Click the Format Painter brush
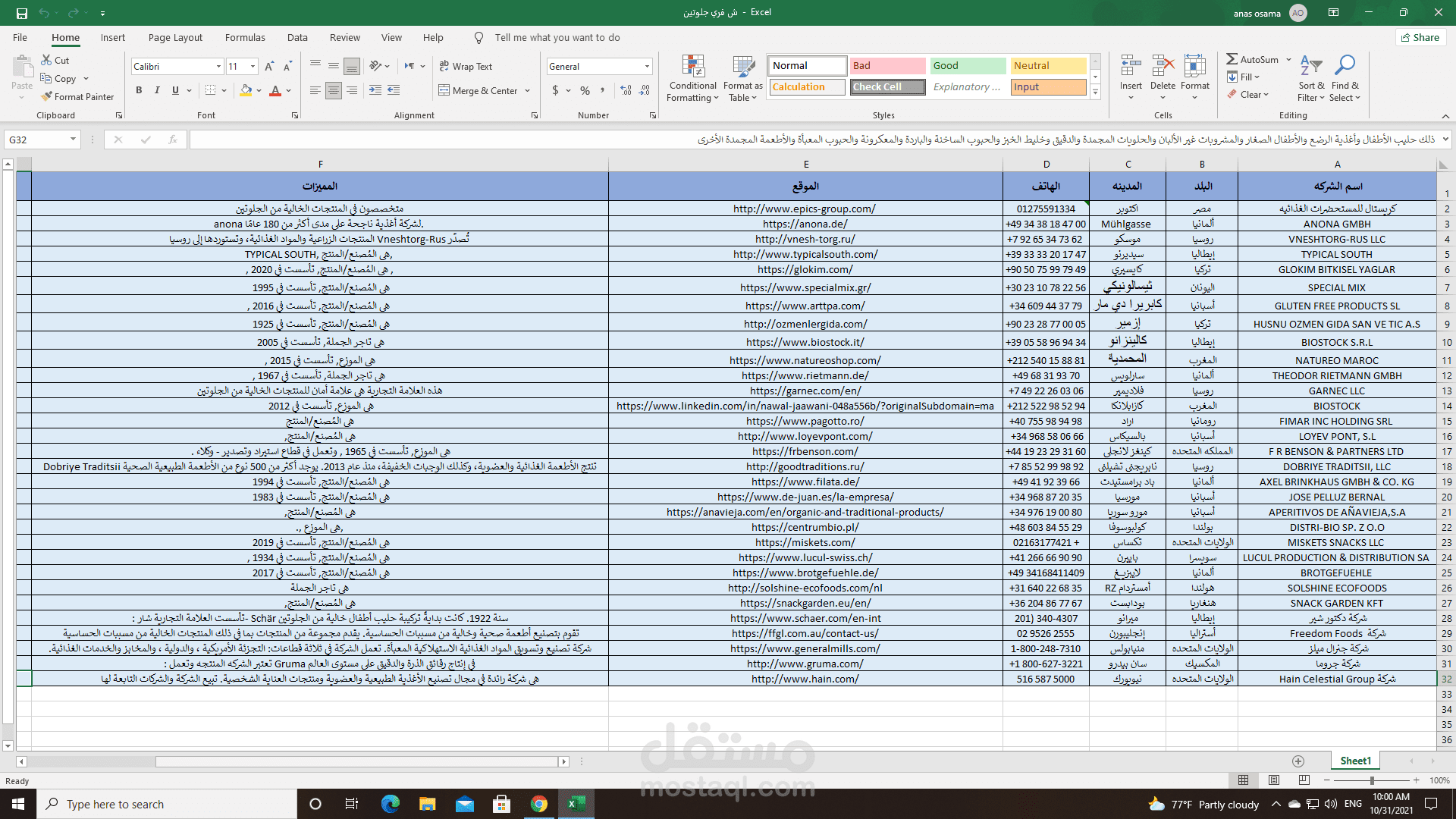Viewport: 1456px width, 819px height. [x=47, y=96]
